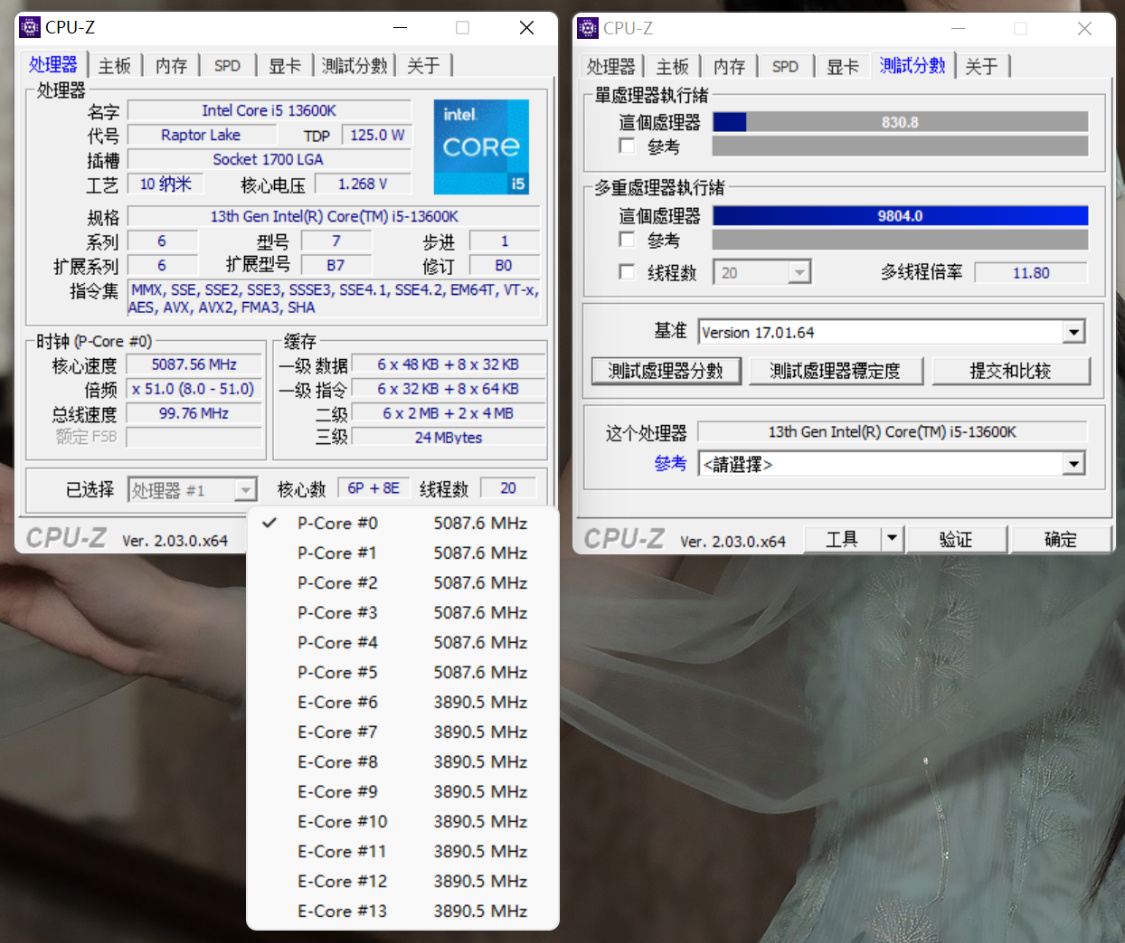Enable the multi-thread 參考 reference checkbox

pos(627,239)
